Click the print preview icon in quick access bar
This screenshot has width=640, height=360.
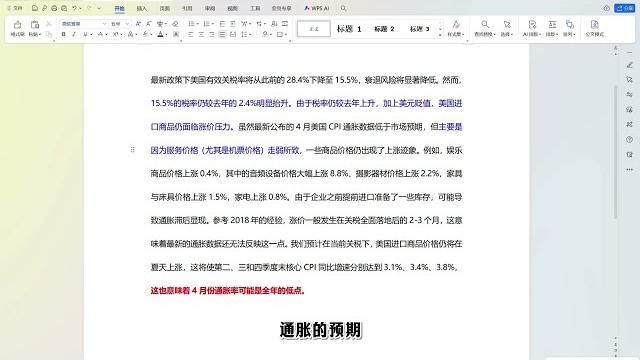64,8
